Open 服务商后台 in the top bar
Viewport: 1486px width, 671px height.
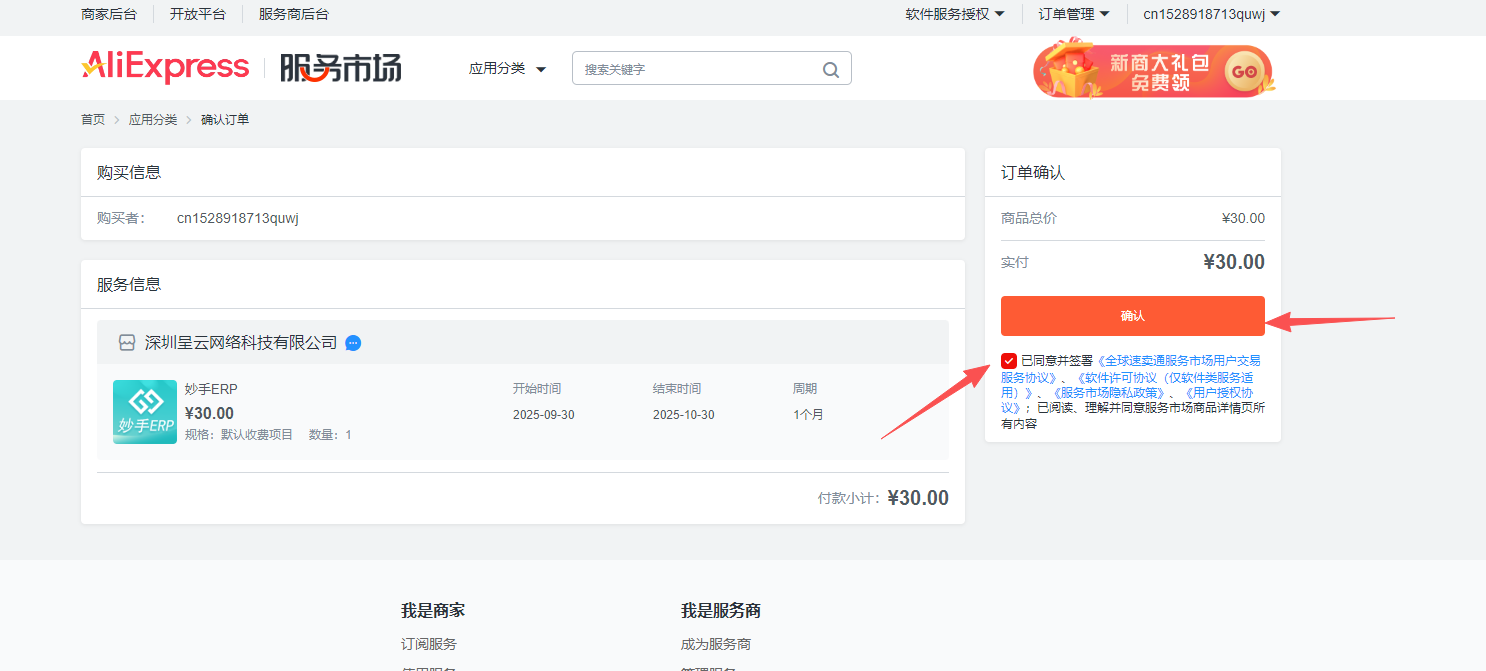(x=294, y=14)
